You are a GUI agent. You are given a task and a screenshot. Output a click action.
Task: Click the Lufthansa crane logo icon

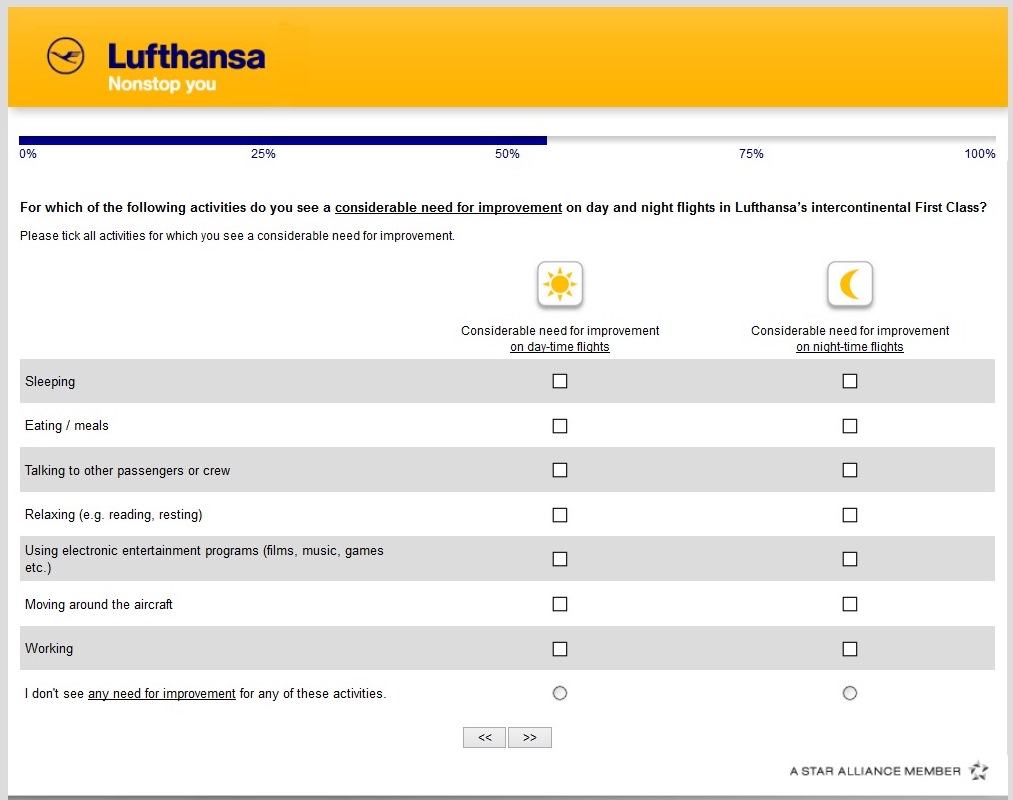click(66, 56)
